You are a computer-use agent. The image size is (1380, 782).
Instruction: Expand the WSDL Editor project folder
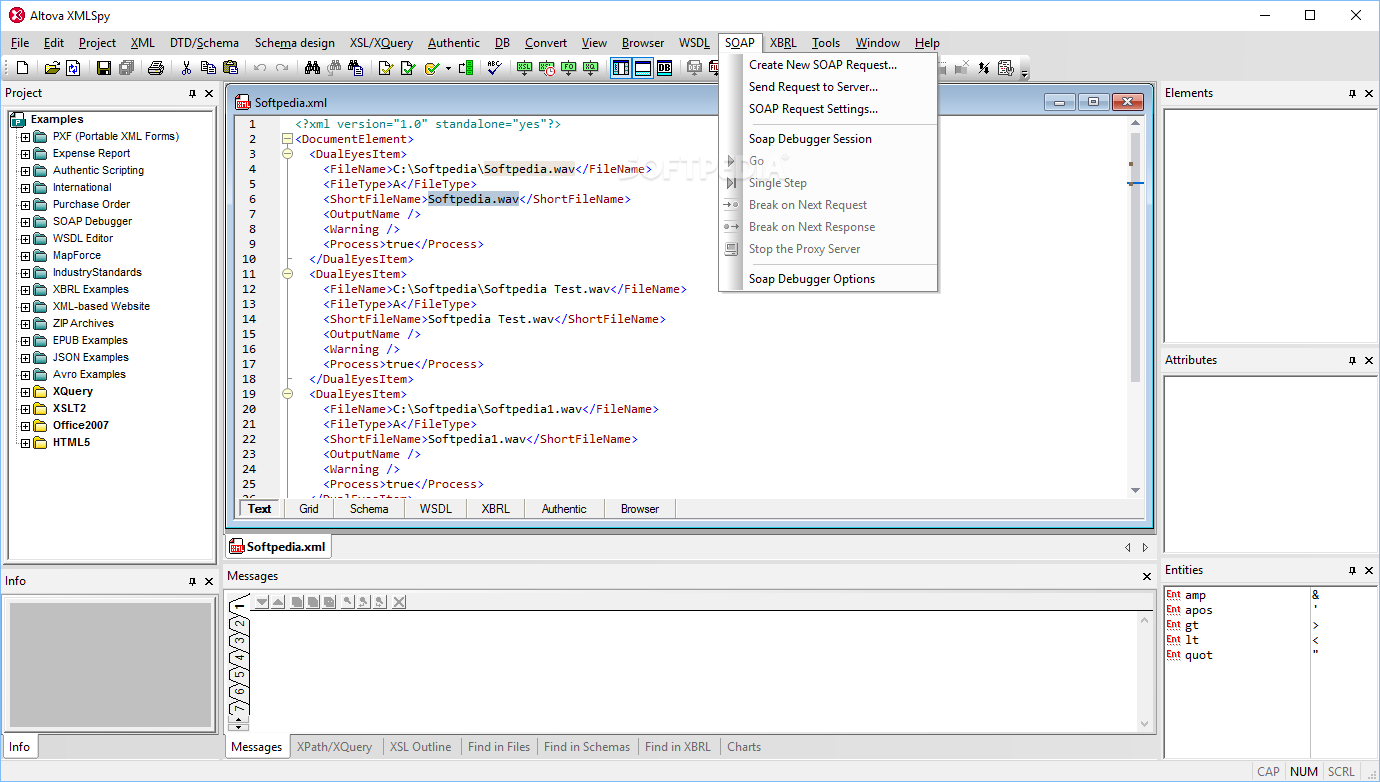click(x=25, y=238)
